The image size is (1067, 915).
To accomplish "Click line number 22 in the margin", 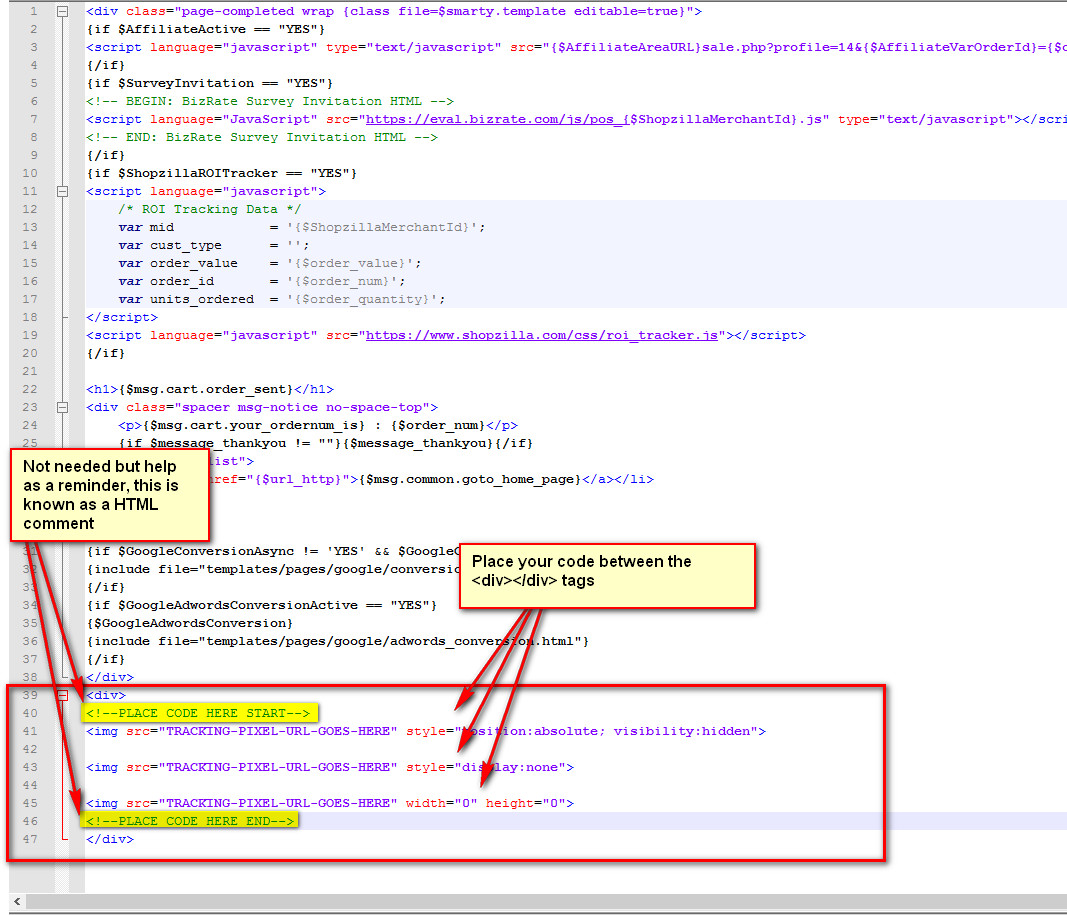I will [x=30, y=389].
